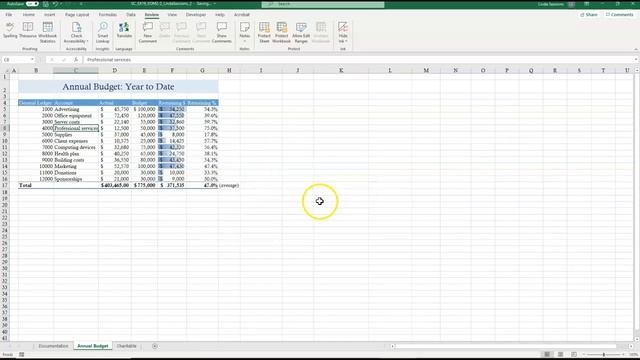
Task: Expand the formula bar chevron
Action: point(636,60)
